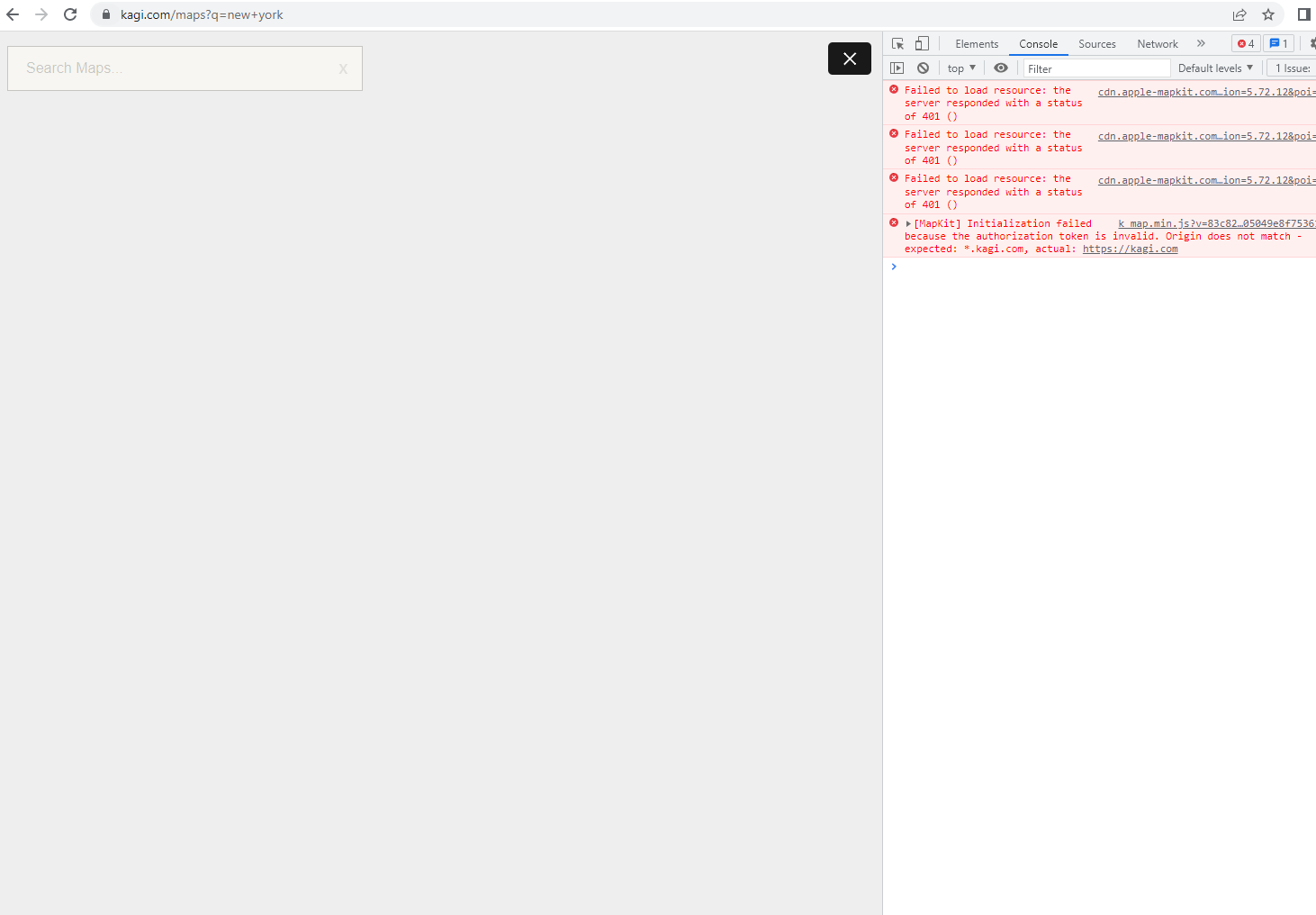Click the 4 errors counter badge
1316x915 pixels.
(x=1246, y=43)
